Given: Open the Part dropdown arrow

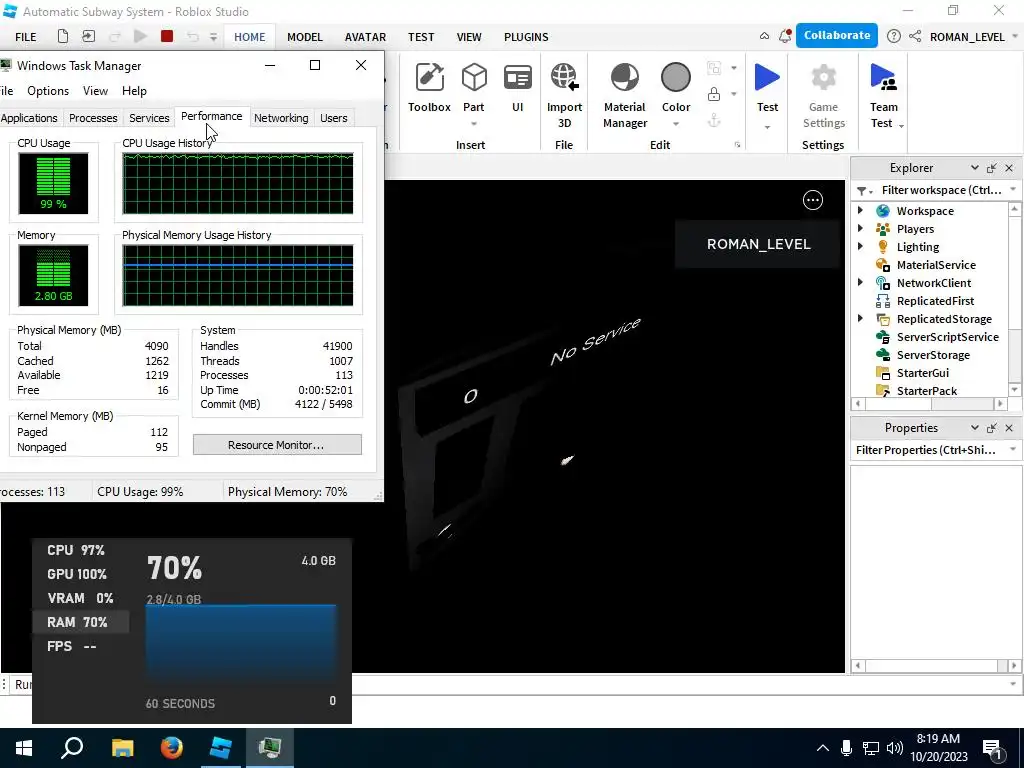Looking at the screenshot, I should (473, 124).
